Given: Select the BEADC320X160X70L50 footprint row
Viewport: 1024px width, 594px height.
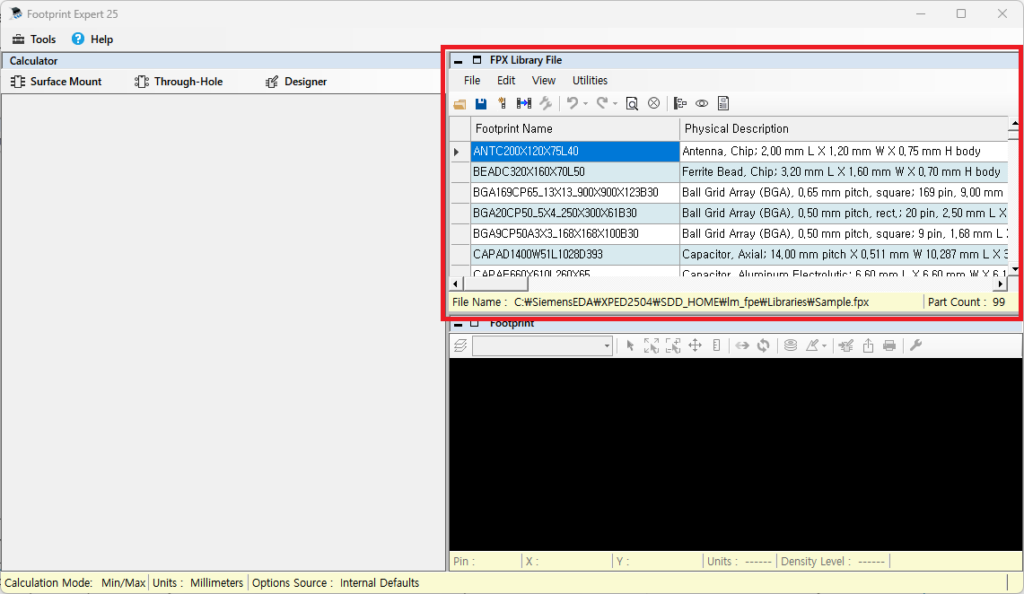Looking at the screenshot, I should [x=575, y=172].
